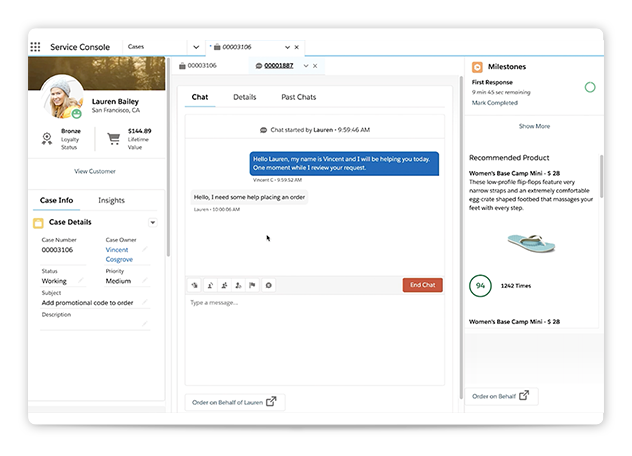The width and height of the screenshot is (632, 456).
Task: Click Order on Behalf of Lauren button
Action: click(235, 402)
